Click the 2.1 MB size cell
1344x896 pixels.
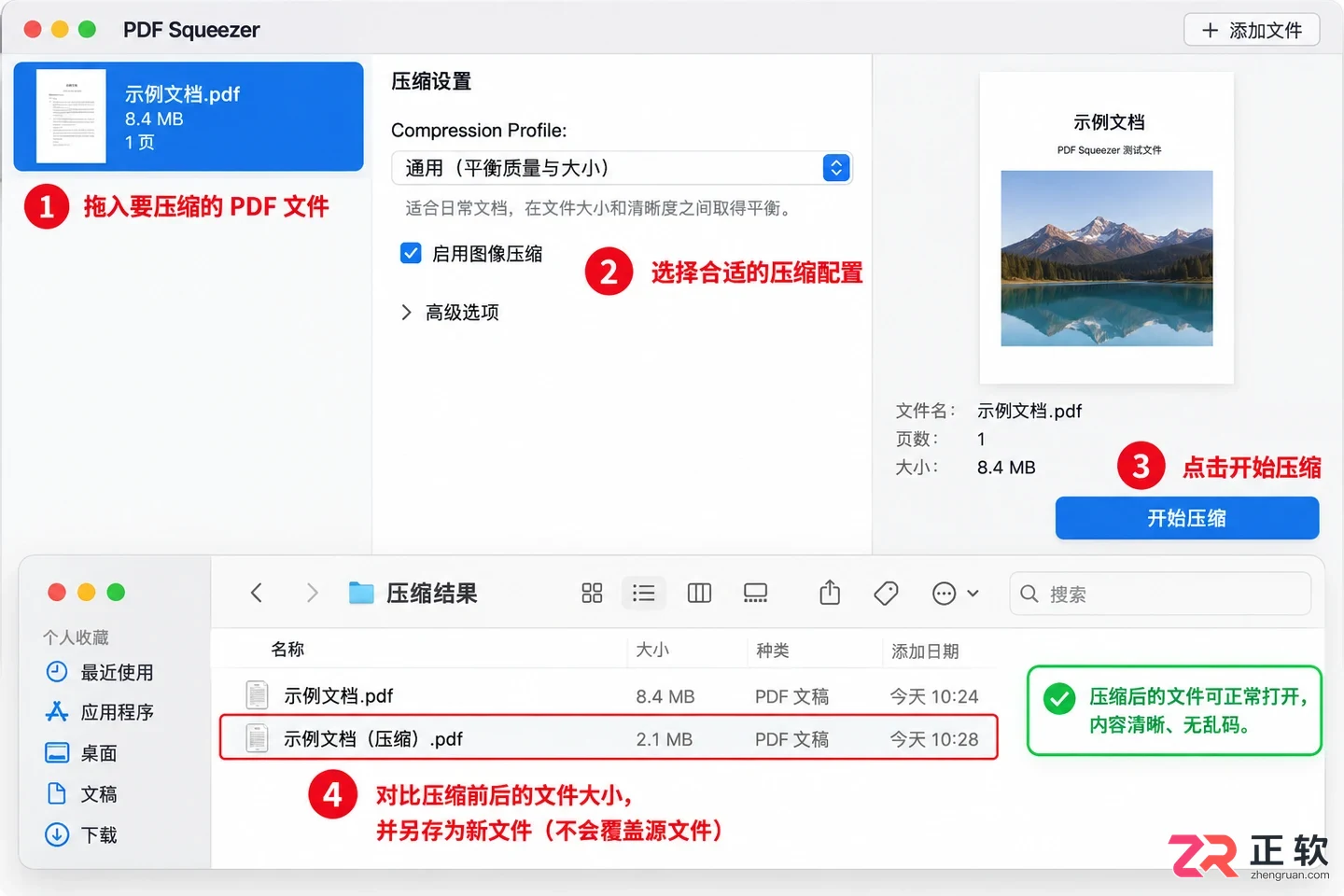point(664,739)
